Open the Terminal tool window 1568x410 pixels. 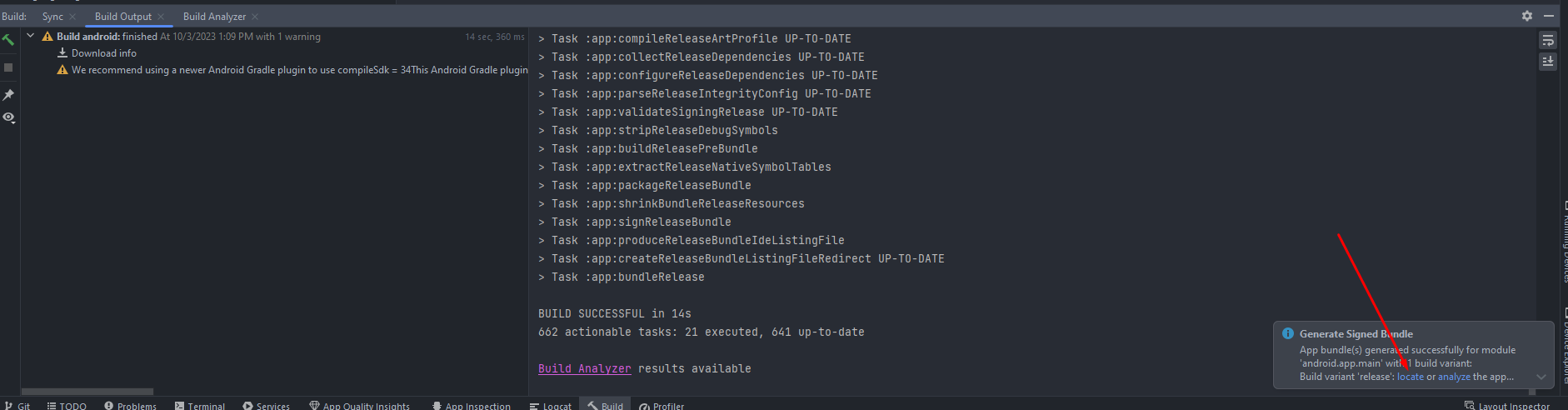click(199, 405)
